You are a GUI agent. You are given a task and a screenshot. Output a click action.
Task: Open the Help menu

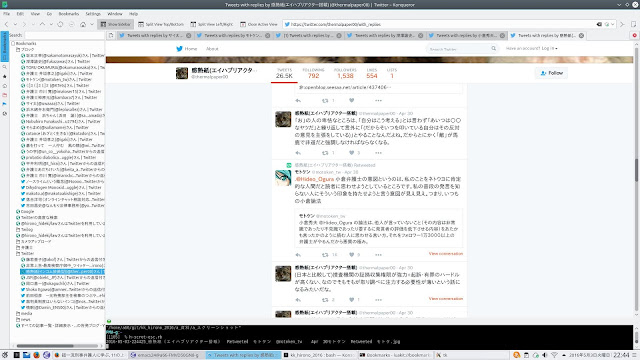133,13
